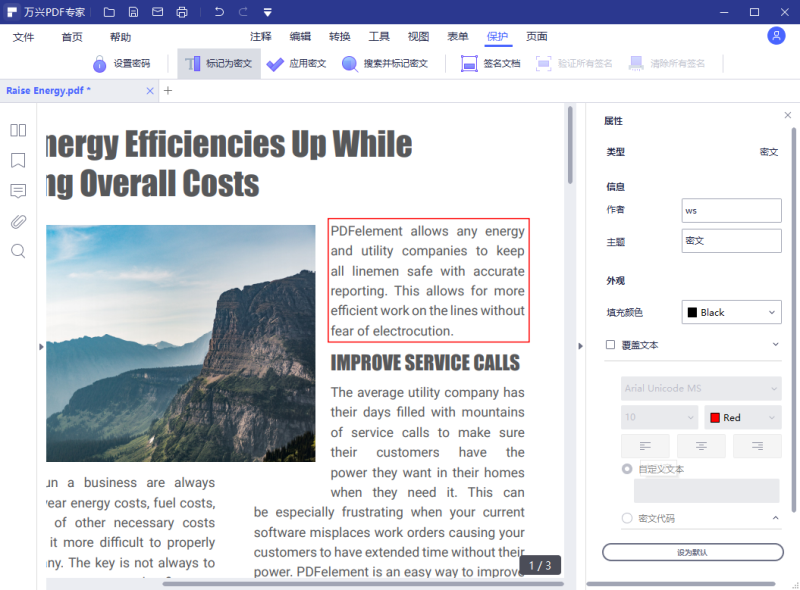800x590 pixels.
Task: Select align left button
Action: (x=645, y=446)
